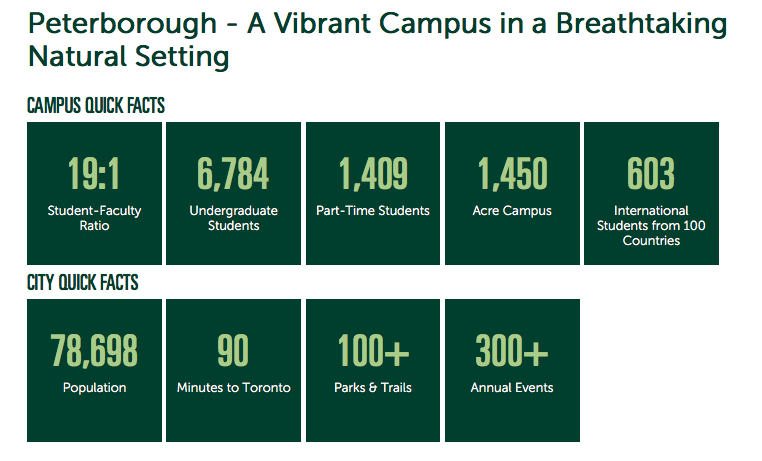This screenshot has height=461, width=762.
Task: Select the Population label
Action: tap(94, 388)
